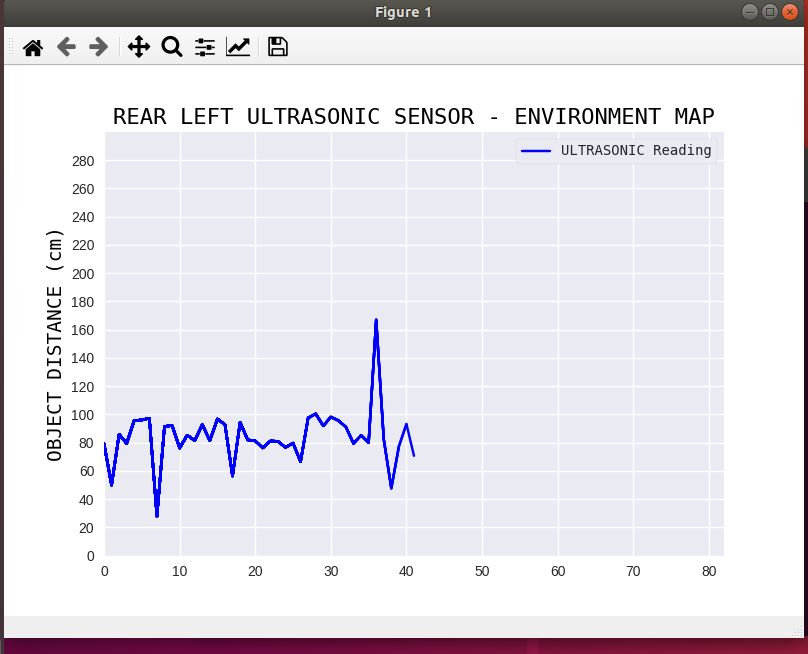Click the x-axis tick label 30
Screen dimensions: 808x654
(x=331, y=572)
